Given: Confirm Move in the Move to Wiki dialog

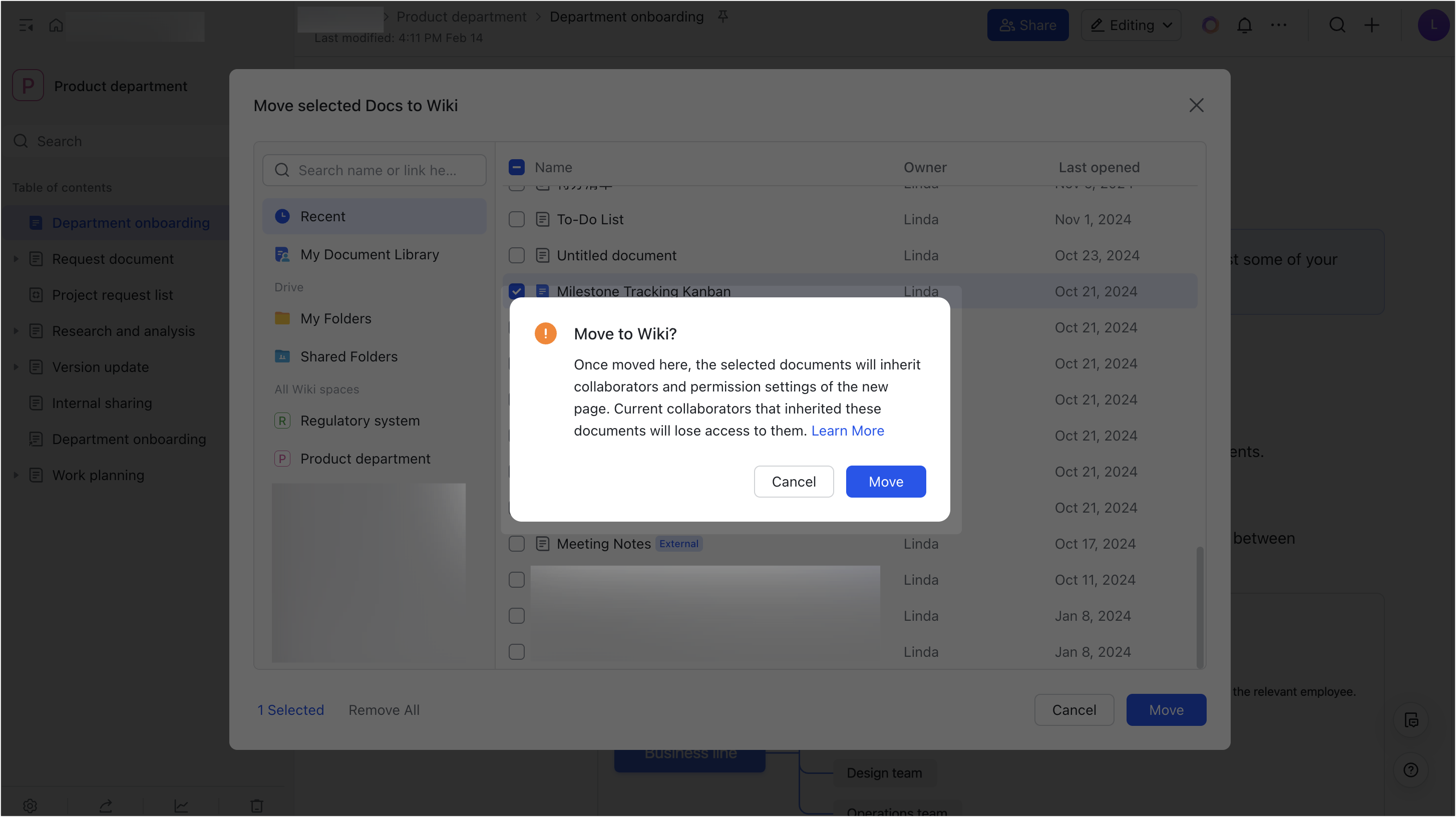Looking at the screenshot, I should point(886,482).
